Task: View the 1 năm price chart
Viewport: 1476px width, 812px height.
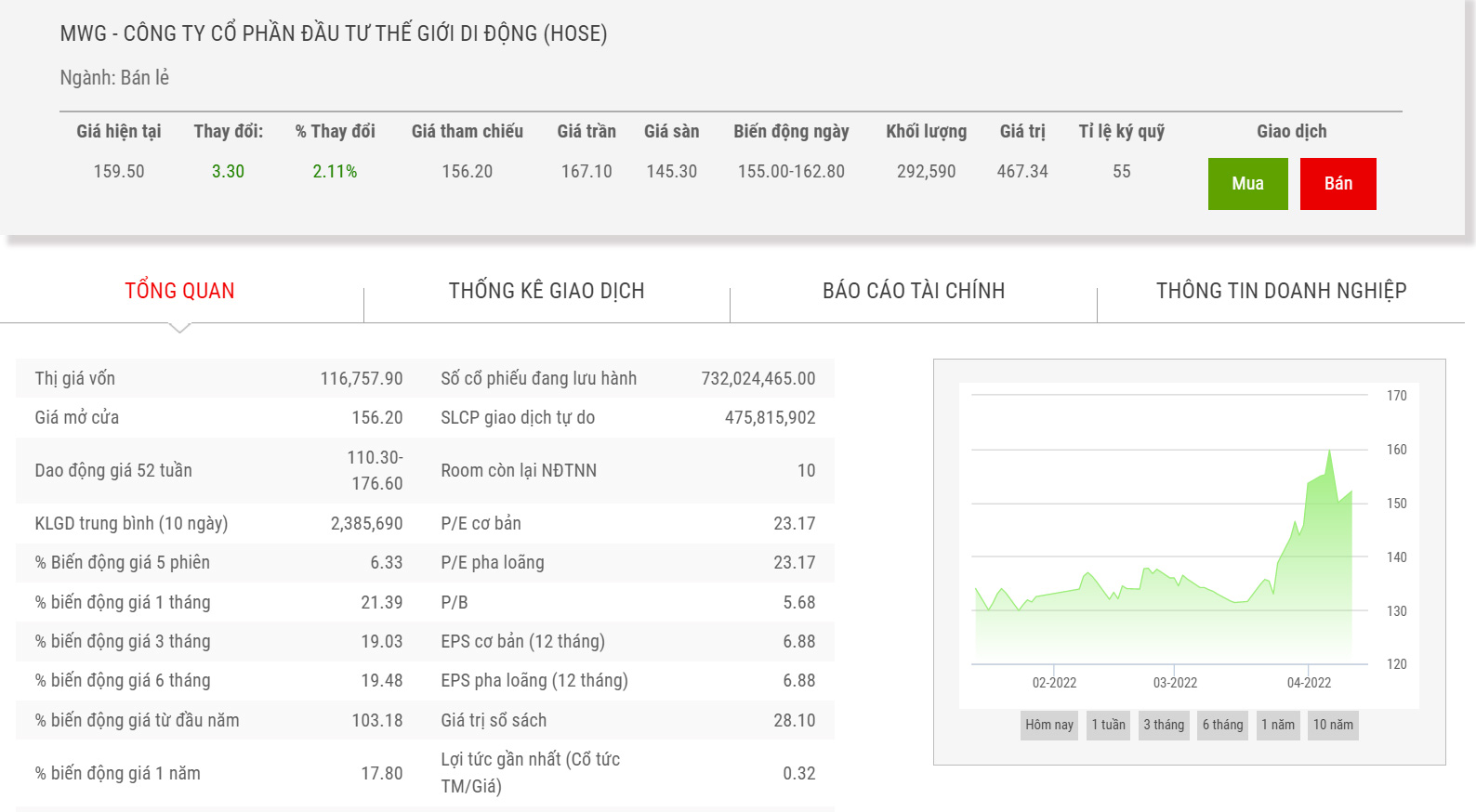Action: tap(1277, 725)
